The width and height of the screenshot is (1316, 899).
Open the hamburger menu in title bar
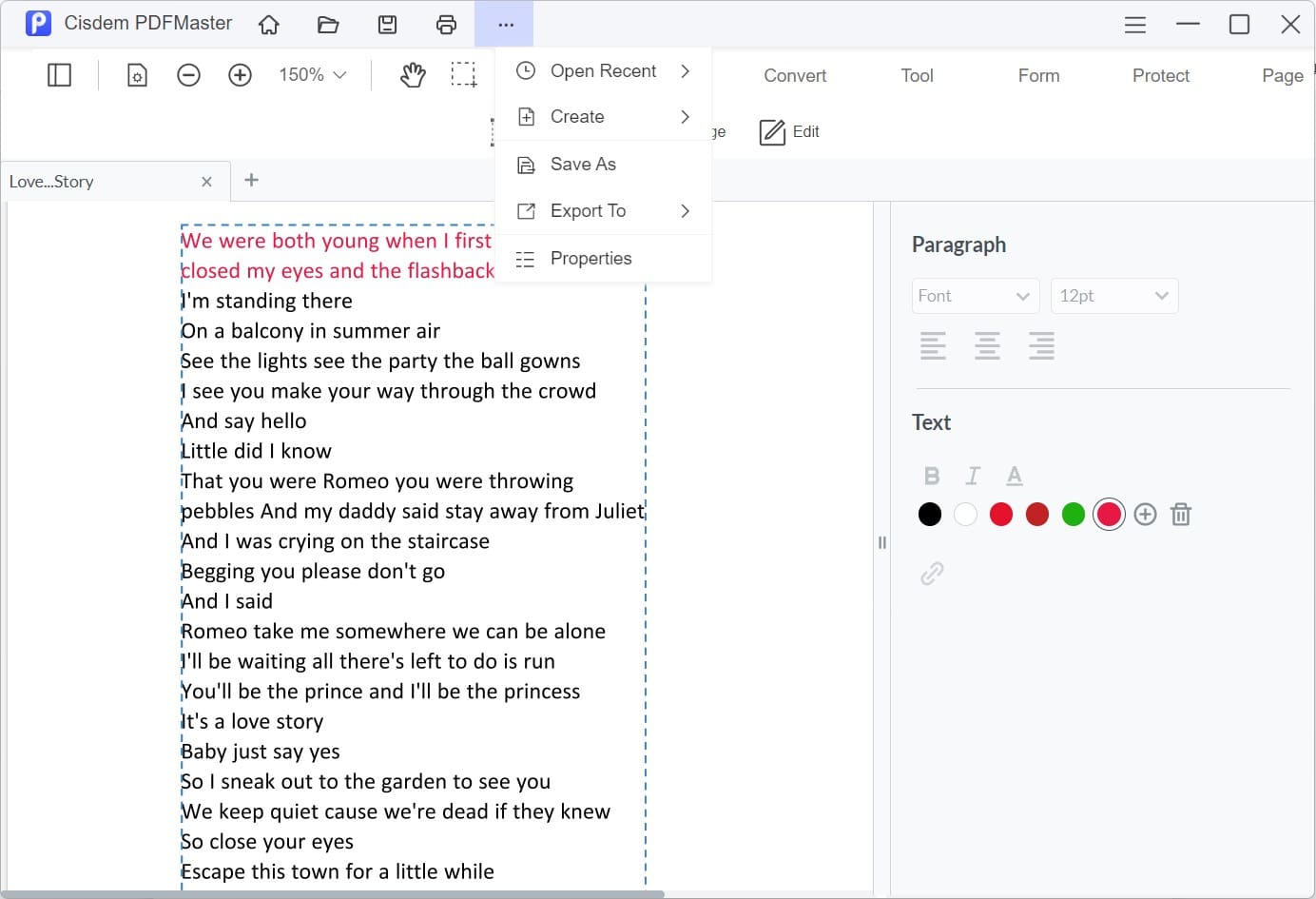click(x=1135, y=25)
